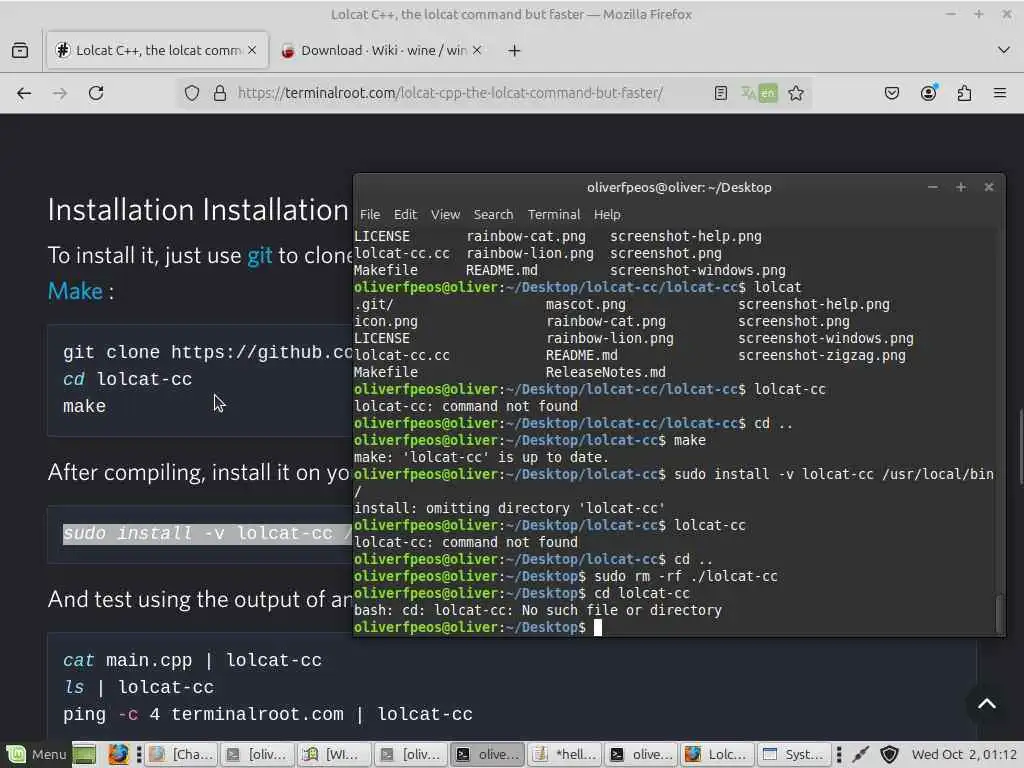Show site security padlock info
The image size is (1024, 768).
click(x=220, y=93)
